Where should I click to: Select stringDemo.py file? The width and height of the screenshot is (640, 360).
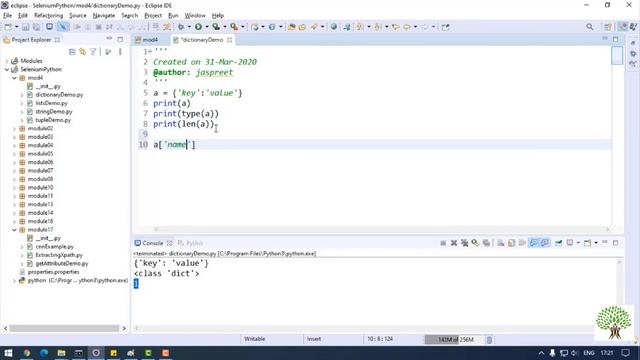click(x=53, y=111)
